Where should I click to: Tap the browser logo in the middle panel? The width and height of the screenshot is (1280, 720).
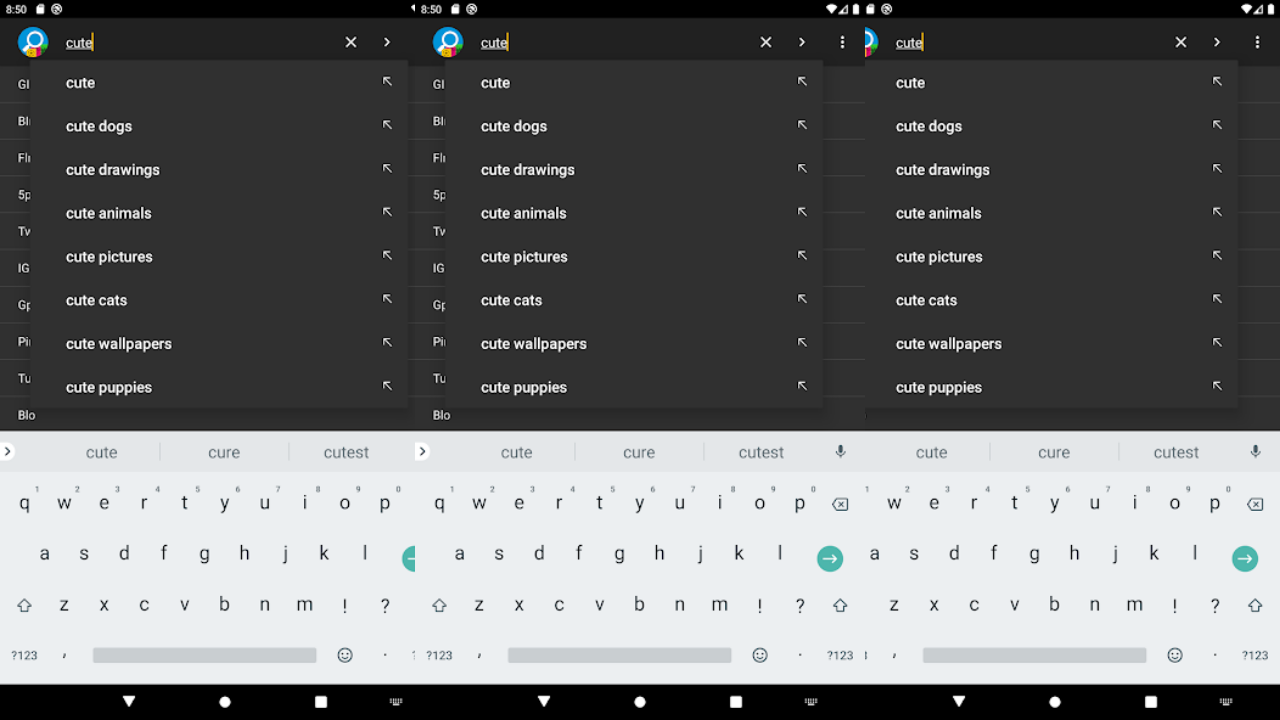point(448,42)
